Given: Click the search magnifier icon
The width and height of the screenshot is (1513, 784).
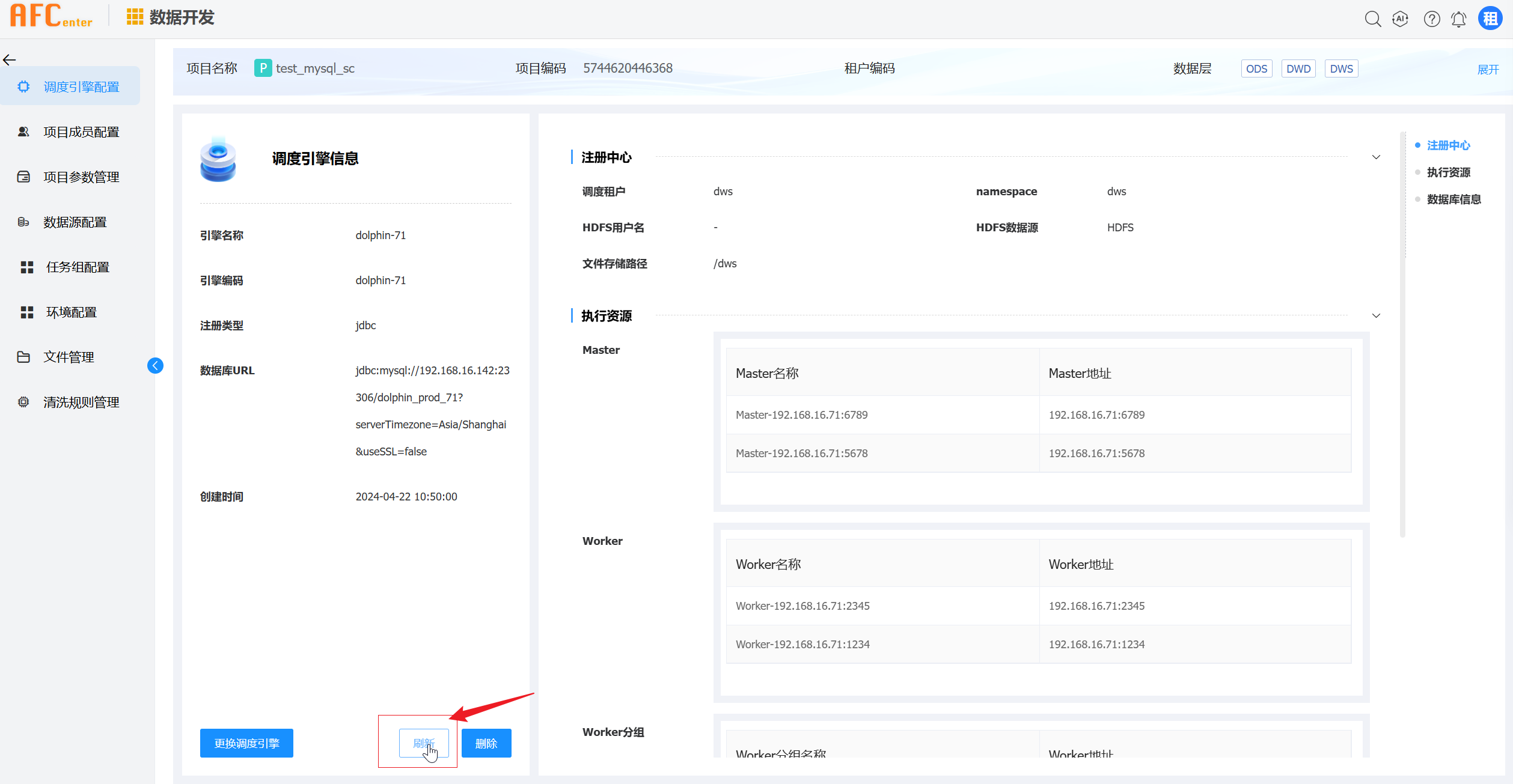Looking at the screenshot, I should click(x=1372, y=19).
